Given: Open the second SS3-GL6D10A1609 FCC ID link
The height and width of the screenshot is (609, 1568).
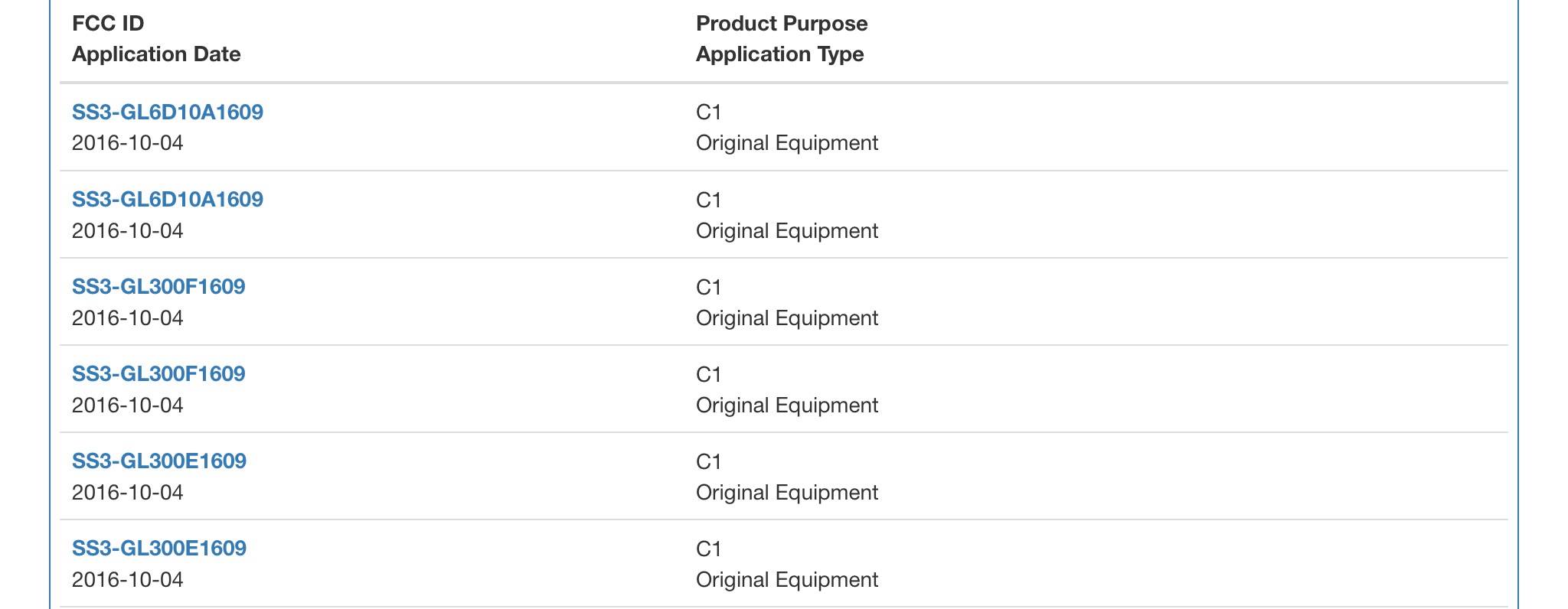Looking at the screenshot, I should tap(168, 200).
